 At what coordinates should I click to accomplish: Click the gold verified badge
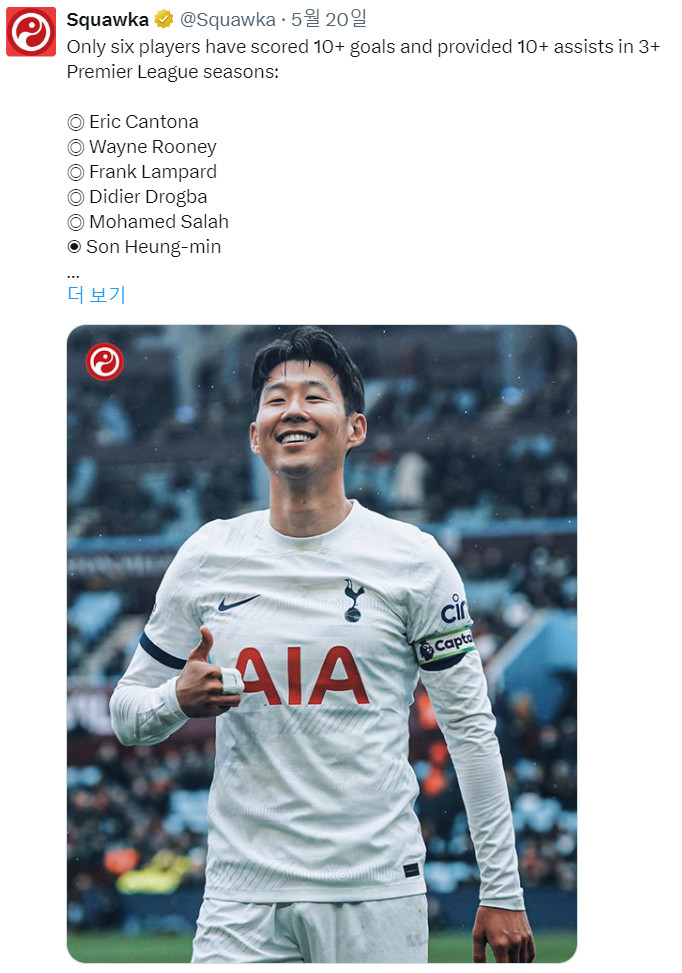164,20
